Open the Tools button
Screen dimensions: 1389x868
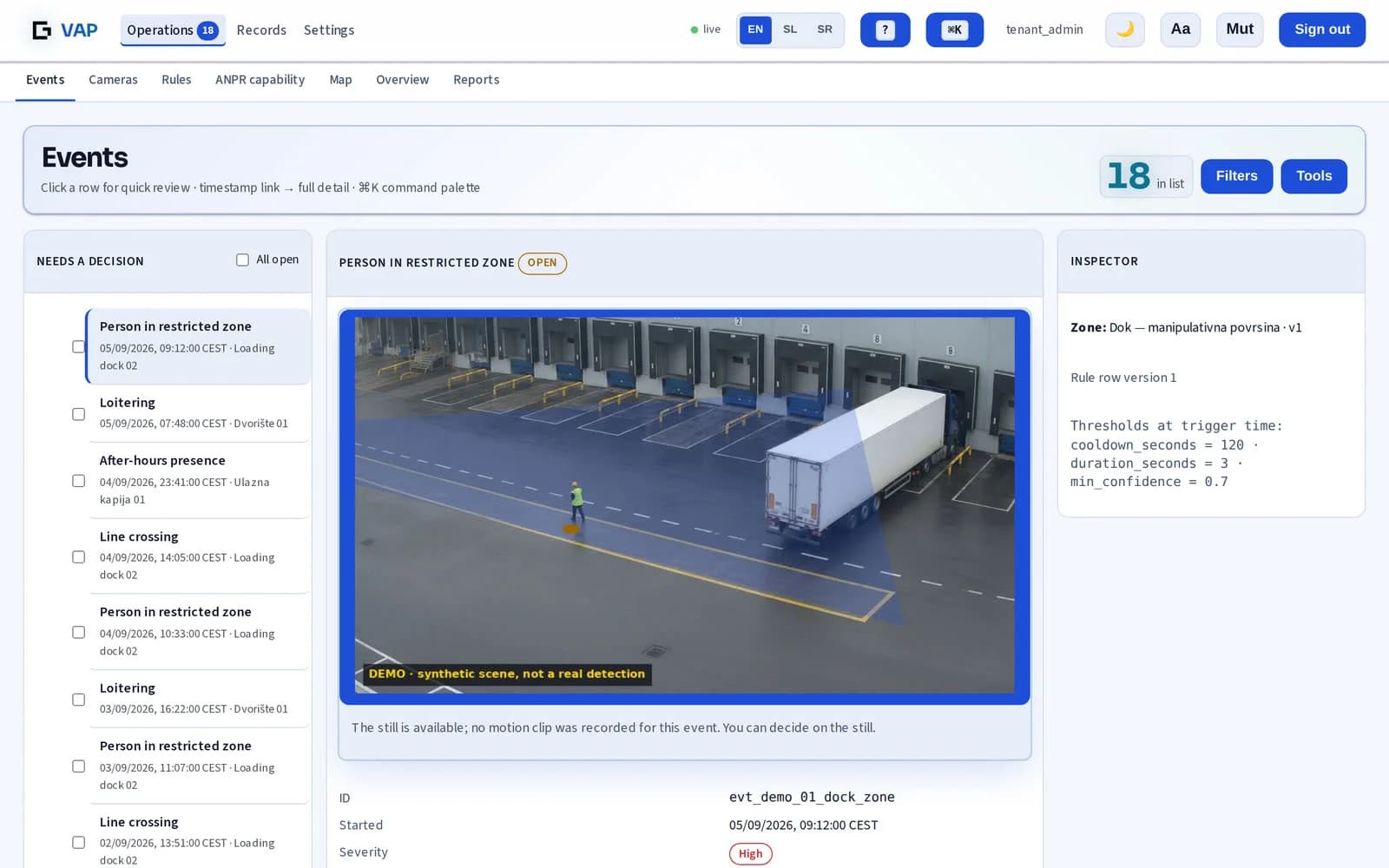pyautogui.click(x=1313, y=176)
